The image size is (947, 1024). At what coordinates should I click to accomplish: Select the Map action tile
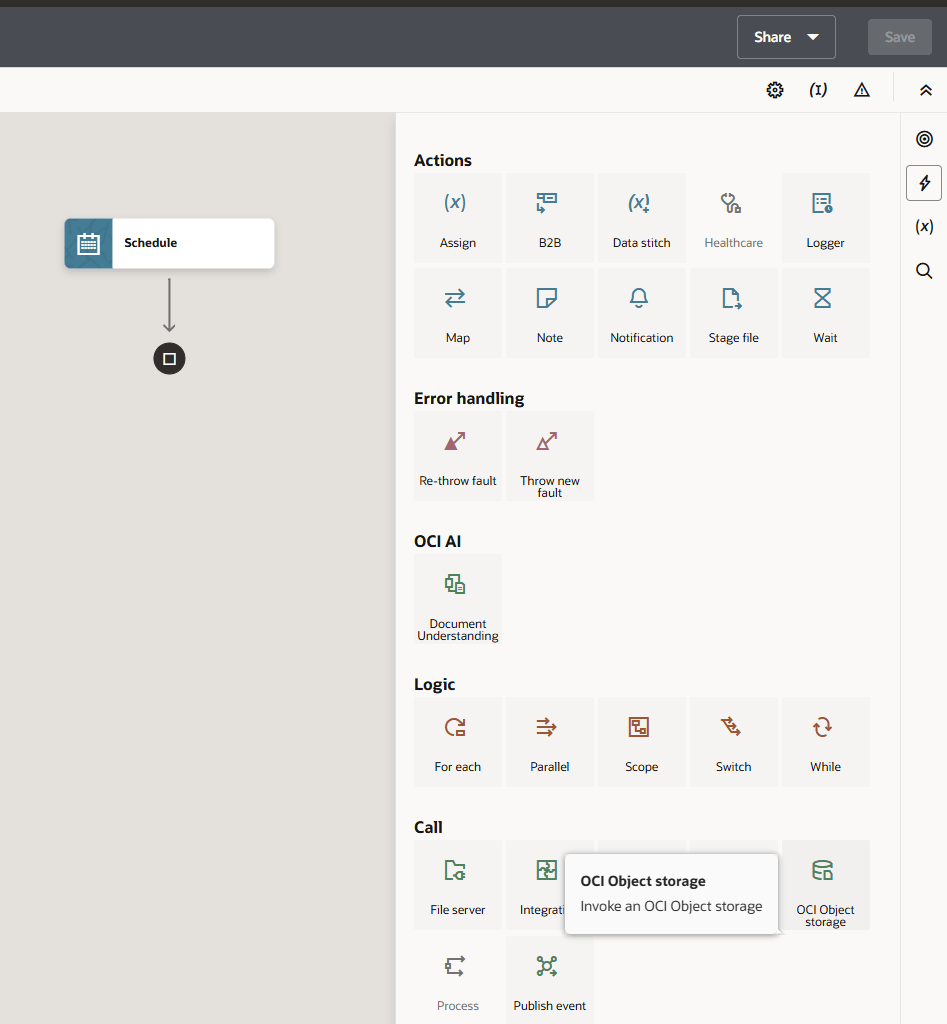point(457,313)
